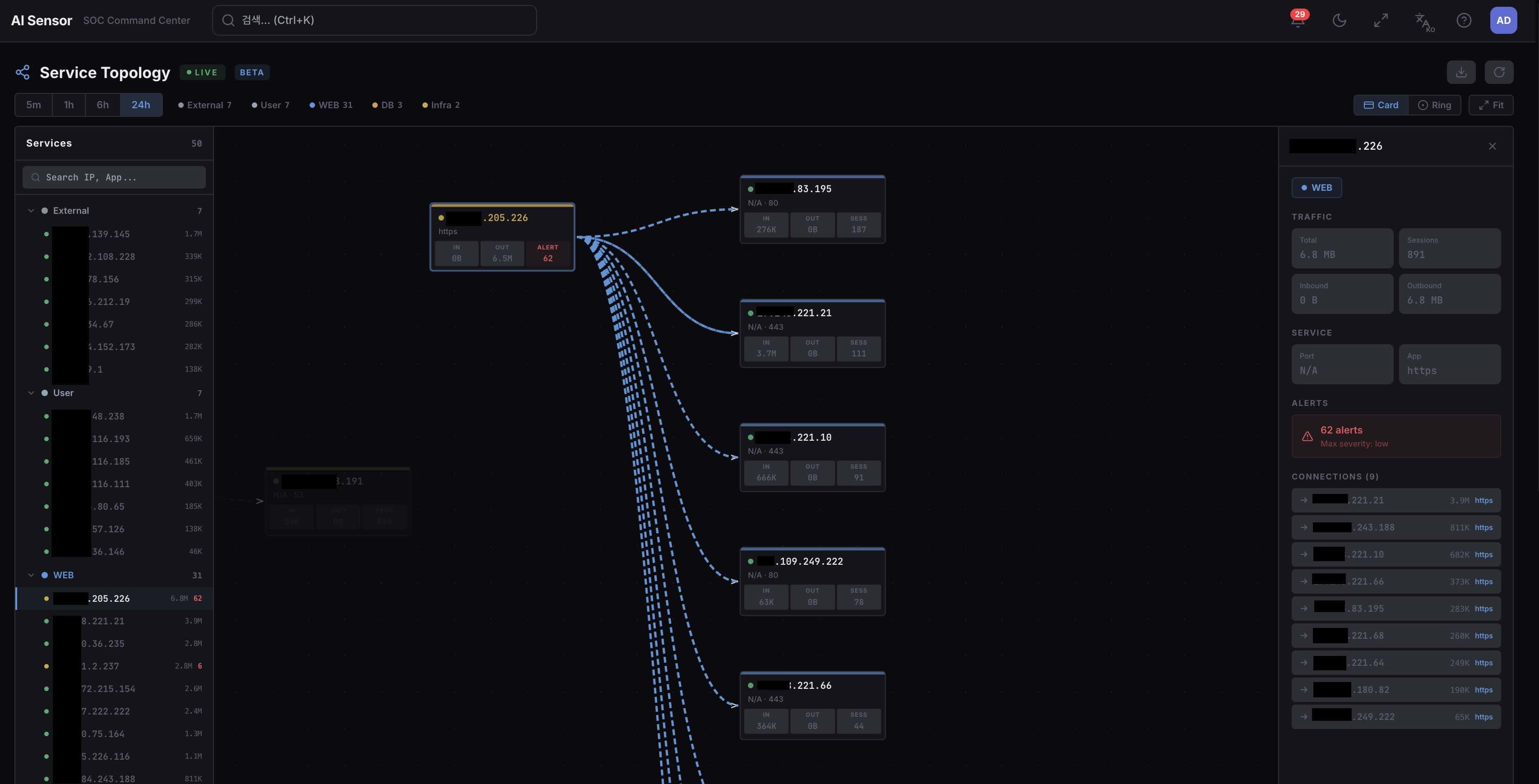
Task: Select WEB row with 6 alerts
Action: click(x=114, y=666)
